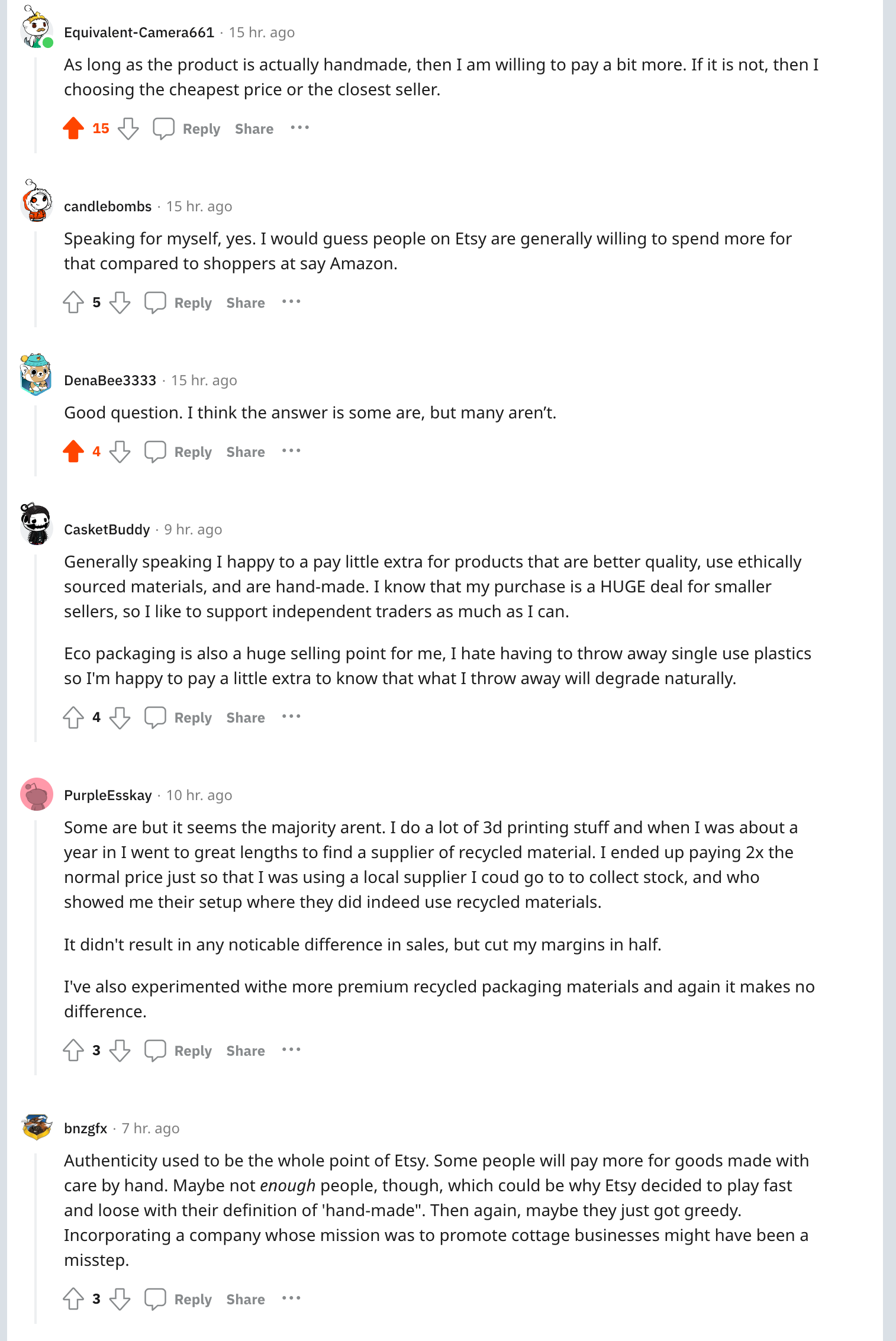Collapse thread line beside bnzgfx's comment

pyautogui.click(x=36, y=1237)
